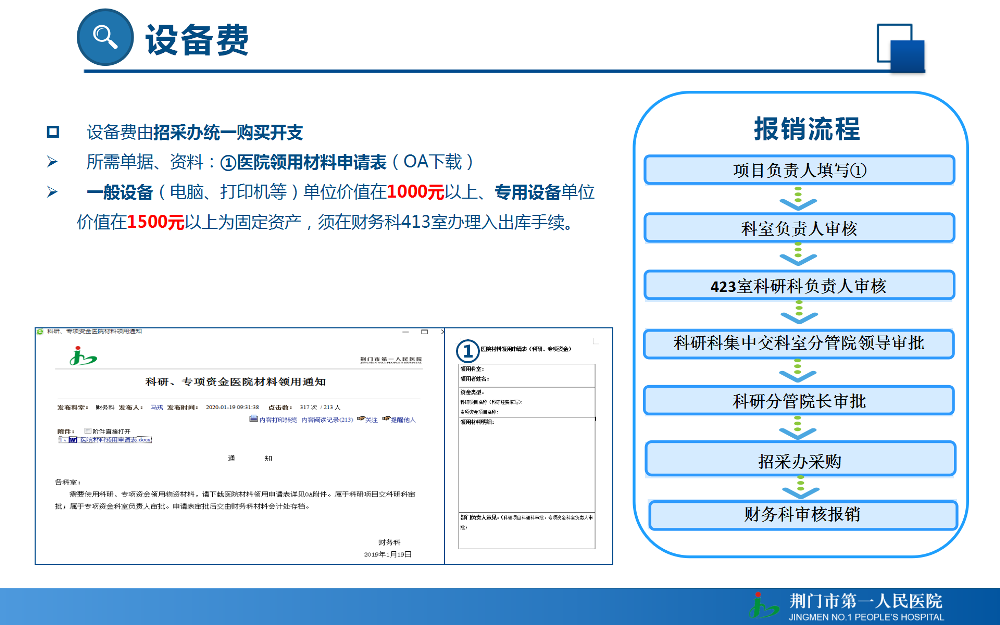Click arrow bullet before 一般设备
The width and height of the screenshot is (1000, 625).
point(53,191)
